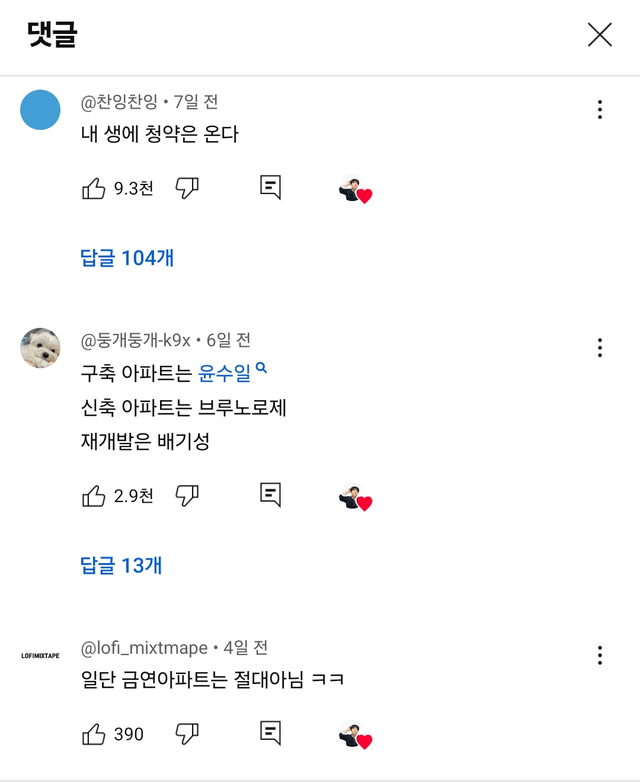Dislike the comment by @lofi_mixtmape

pyautogui.click(x=187, y=734)
